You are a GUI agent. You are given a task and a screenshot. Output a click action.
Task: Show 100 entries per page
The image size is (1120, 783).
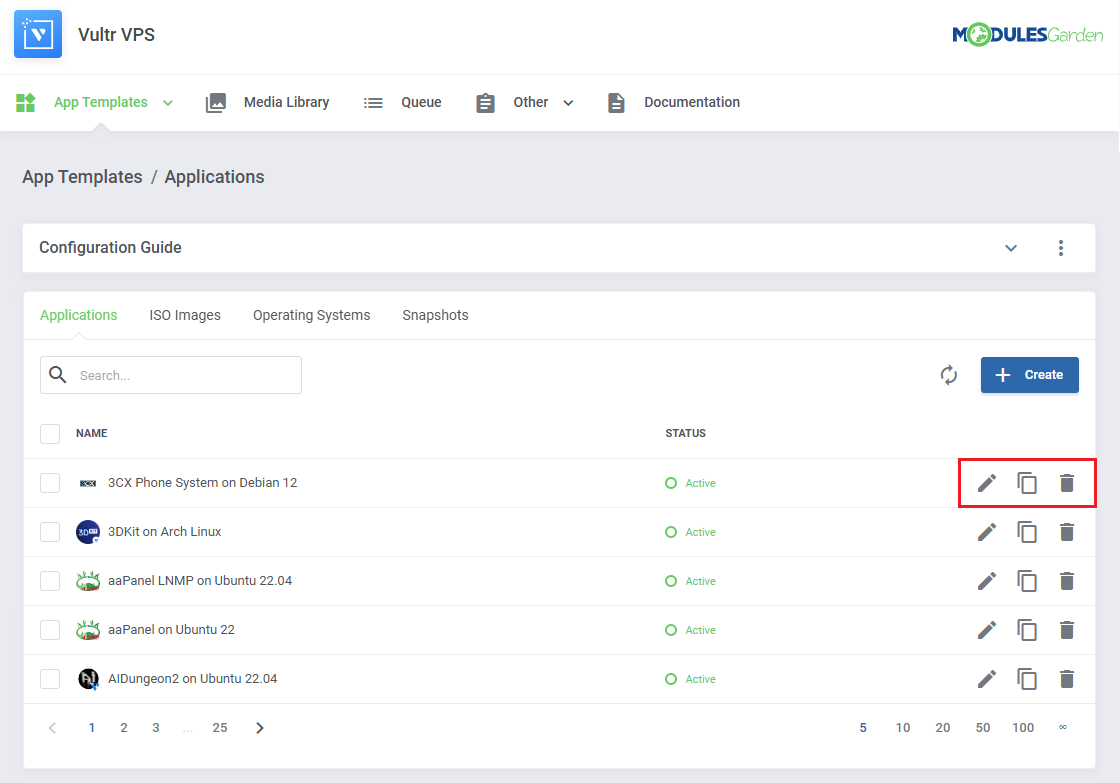click(x=1023, y=728)
